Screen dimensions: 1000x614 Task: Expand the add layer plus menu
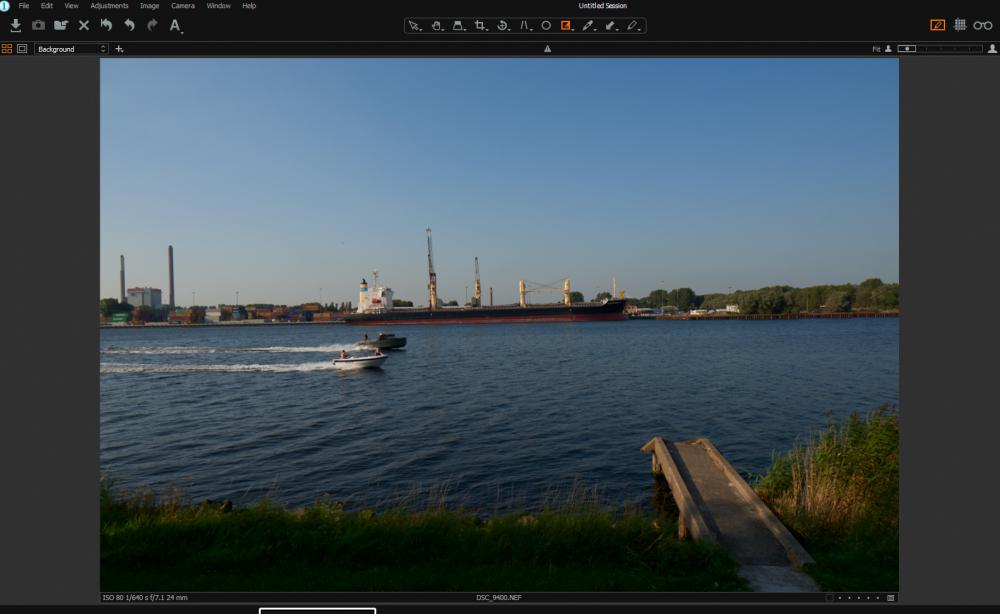(119, 49)
